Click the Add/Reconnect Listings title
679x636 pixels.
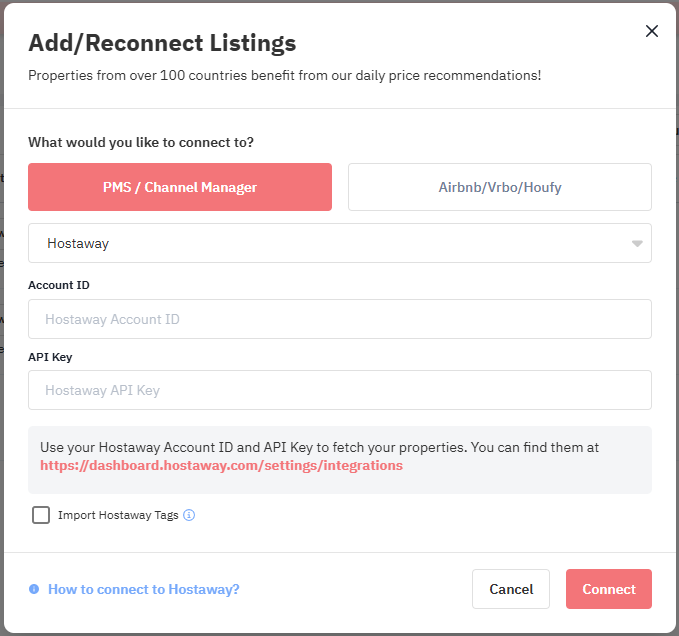(x=162, y=43)
